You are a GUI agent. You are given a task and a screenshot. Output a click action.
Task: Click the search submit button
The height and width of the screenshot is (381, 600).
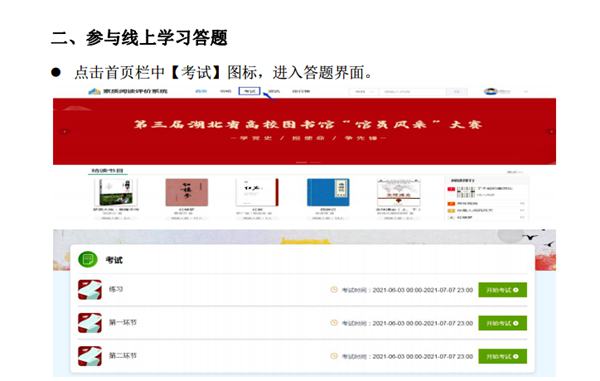coord(457,92)
